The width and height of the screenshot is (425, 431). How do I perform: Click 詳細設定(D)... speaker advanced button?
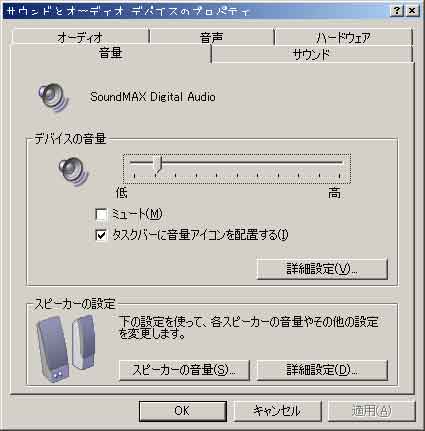tap(322, 370)
